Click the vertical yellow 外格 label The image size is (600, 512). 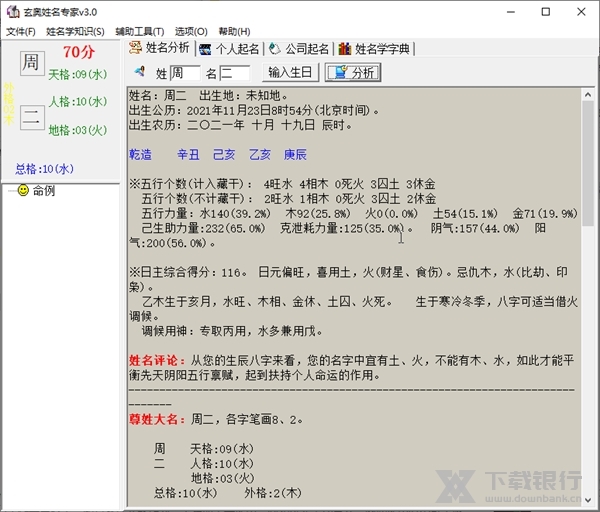9,104
